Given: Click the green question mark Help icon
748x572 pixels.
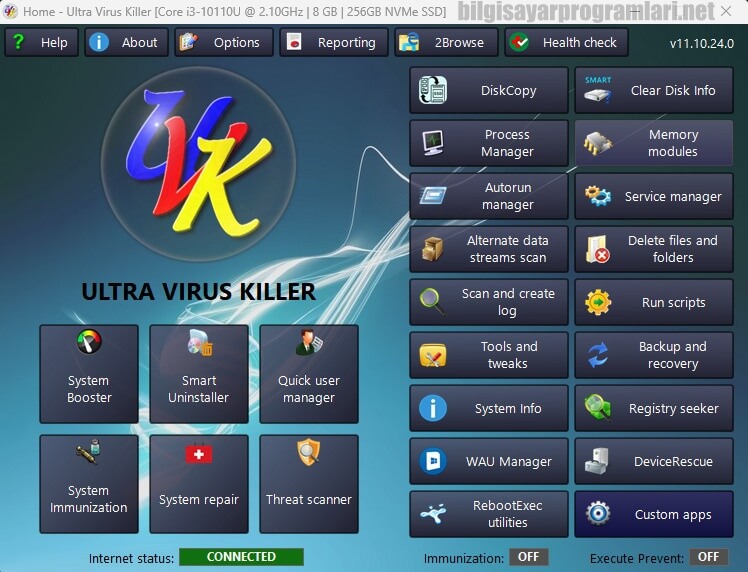Looking at the screenshot, I should [18, 42].
